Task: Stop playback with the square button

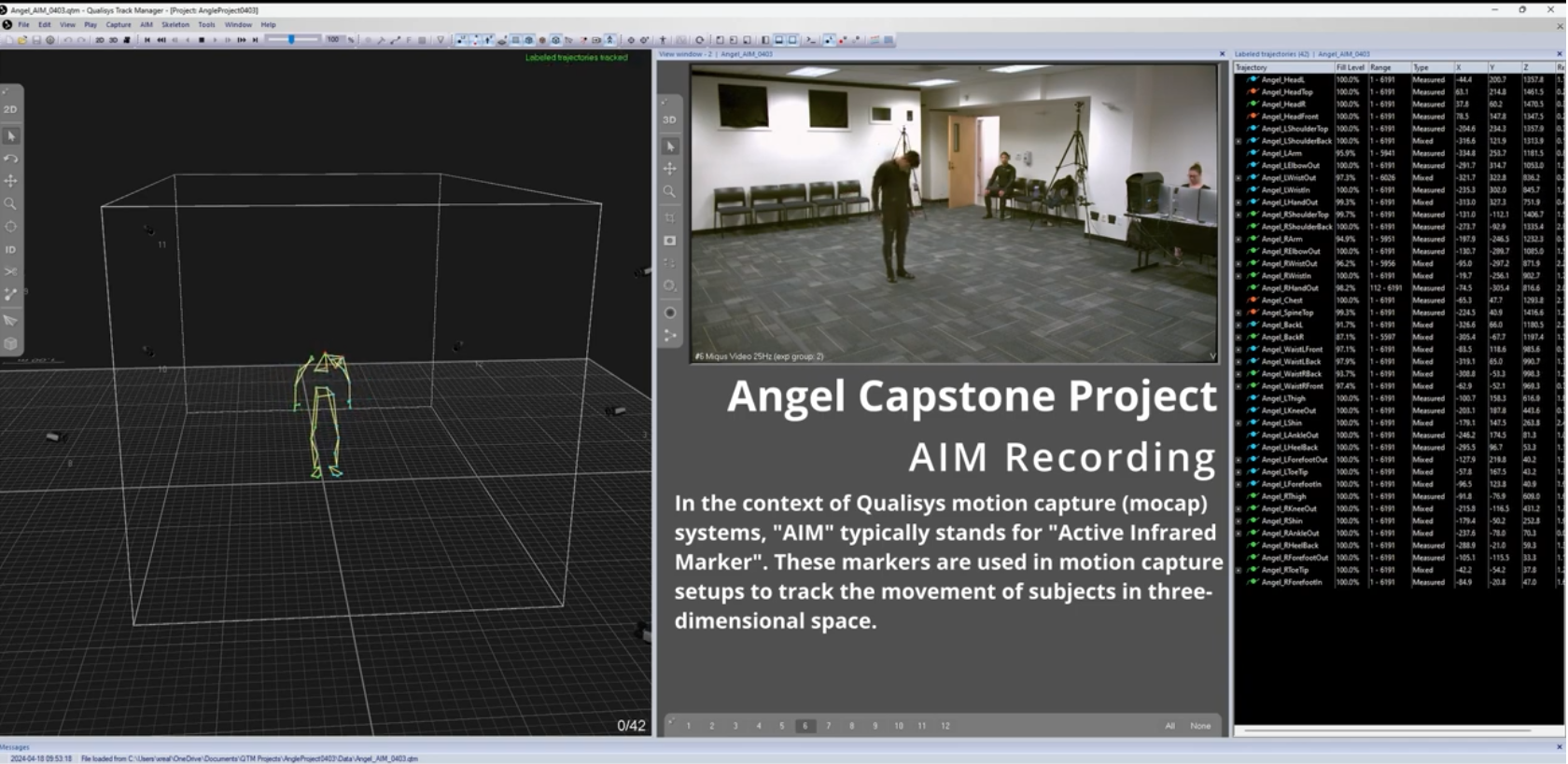Action: click(202, 40)
